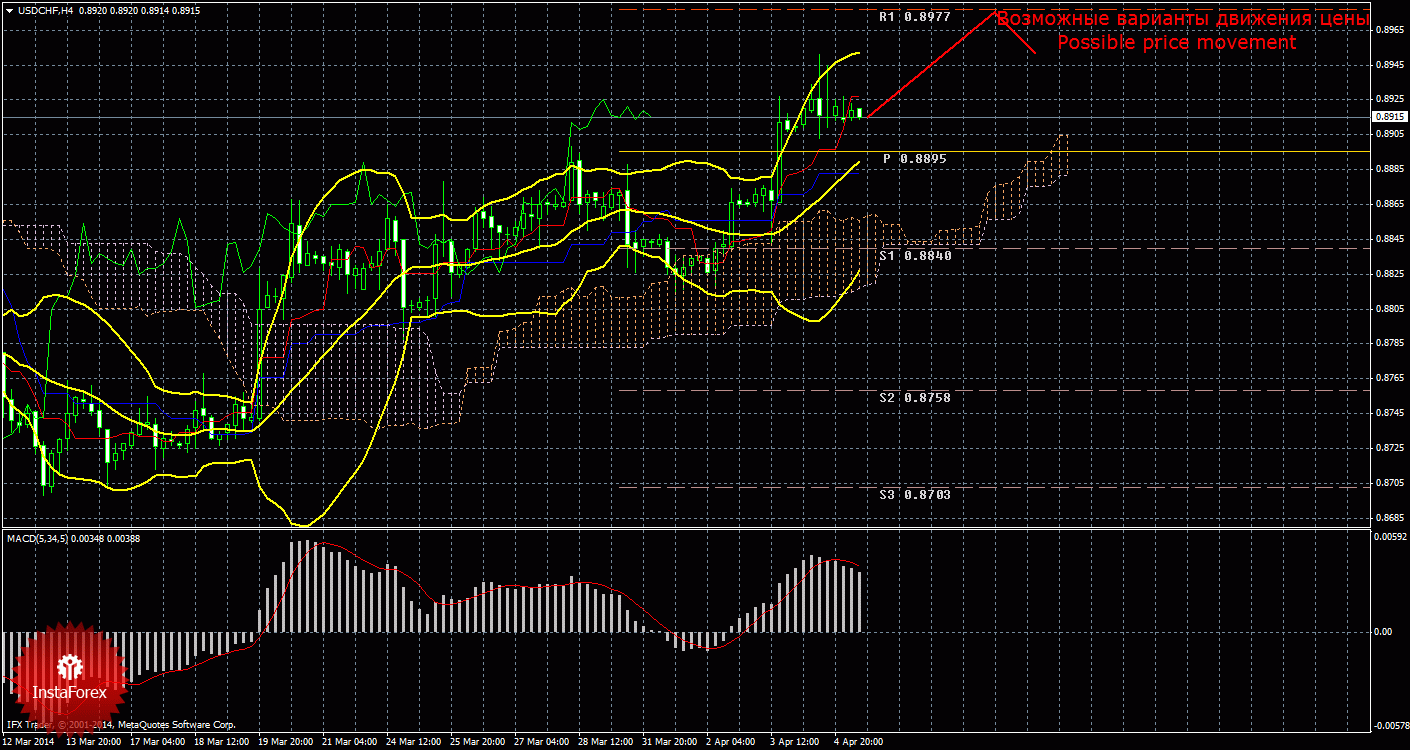Click the 0.8965 level on price scale
The width and height of the screenshot is (1410, 750).
coord(1389,30)
